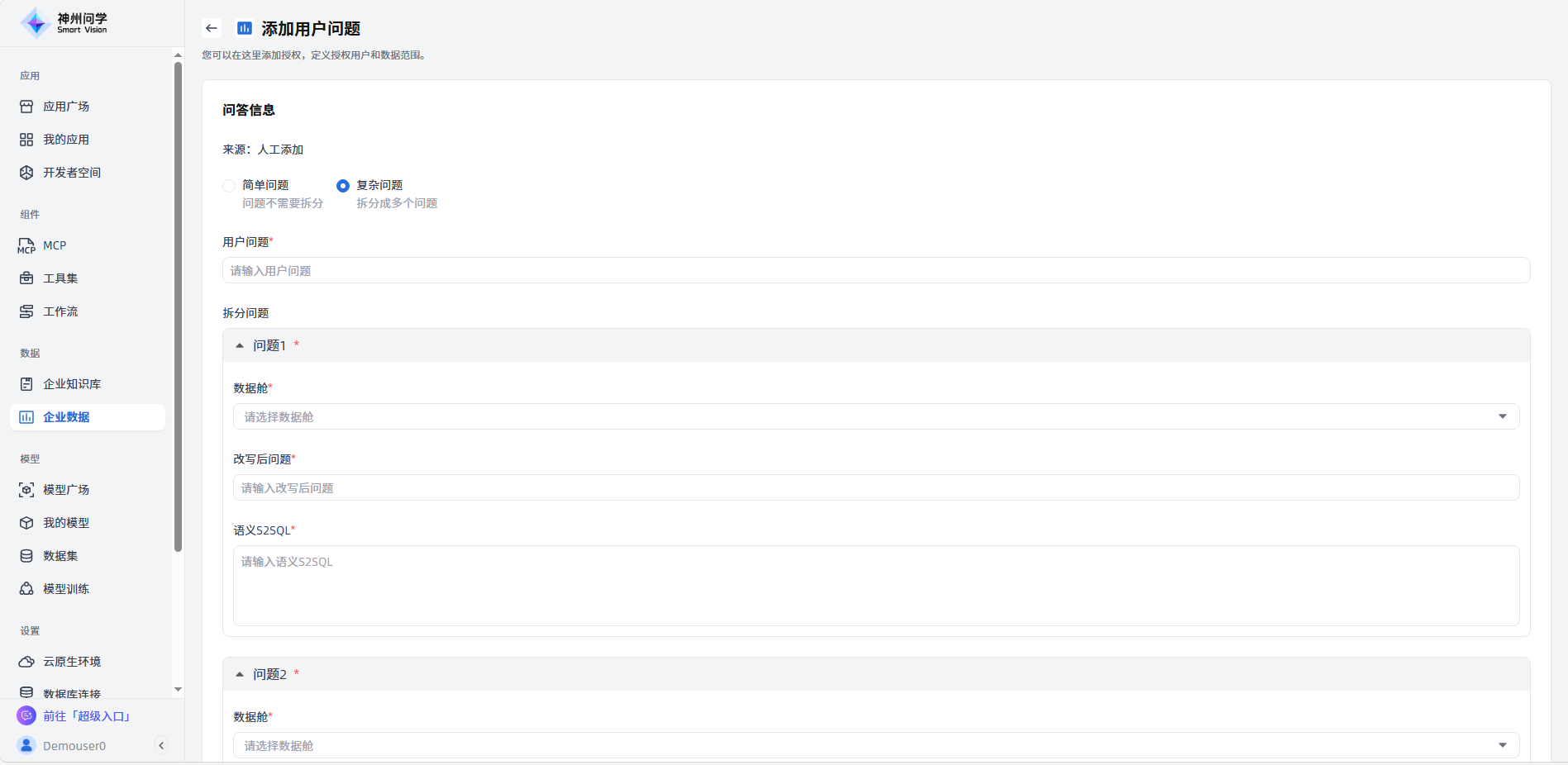1568x765 pixels.
Task: Open the 数据舱 dropdown under 问题2
Action: point(875,746)
